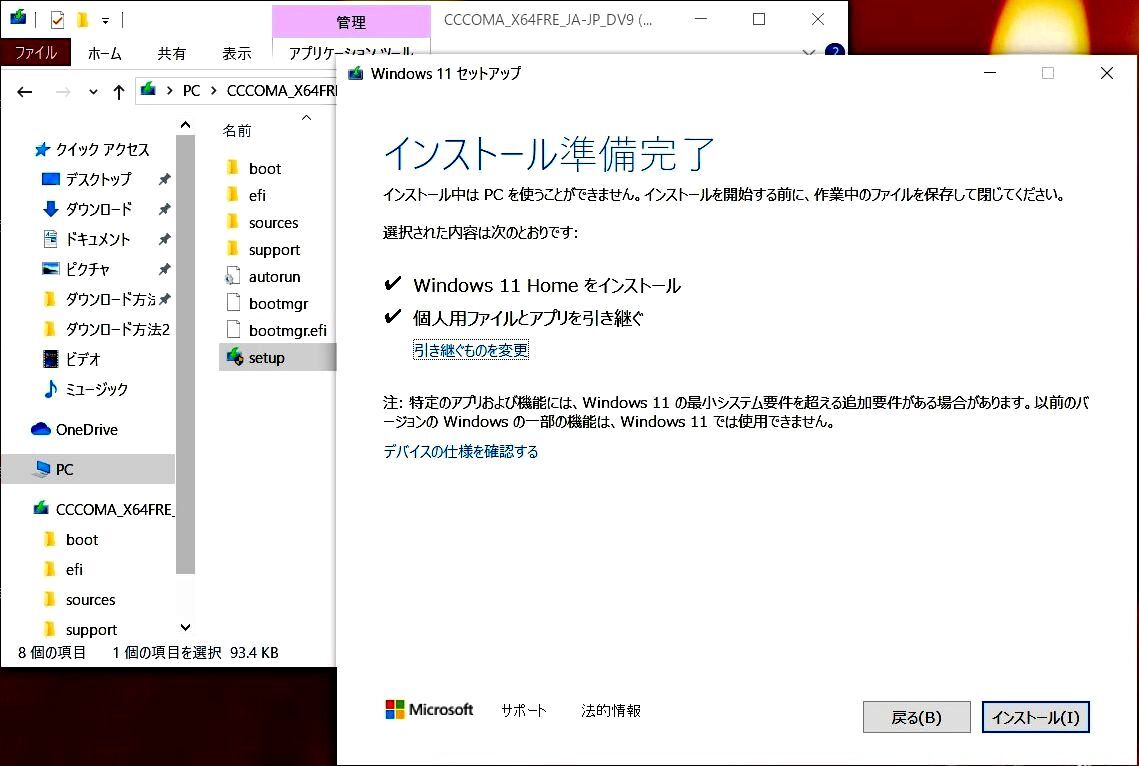Click pin icon beside デスクトップ

pyautogui.click(x=165, y=179)
